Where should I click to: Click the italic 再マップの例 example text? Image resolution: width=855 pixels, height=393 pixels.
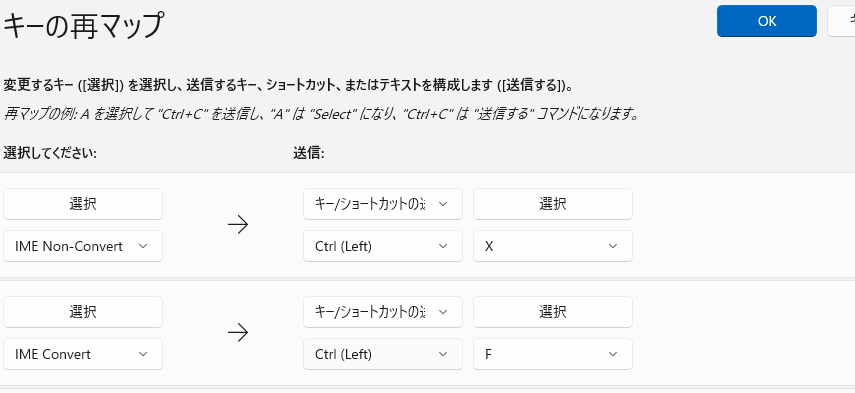[x=321, y=114]
